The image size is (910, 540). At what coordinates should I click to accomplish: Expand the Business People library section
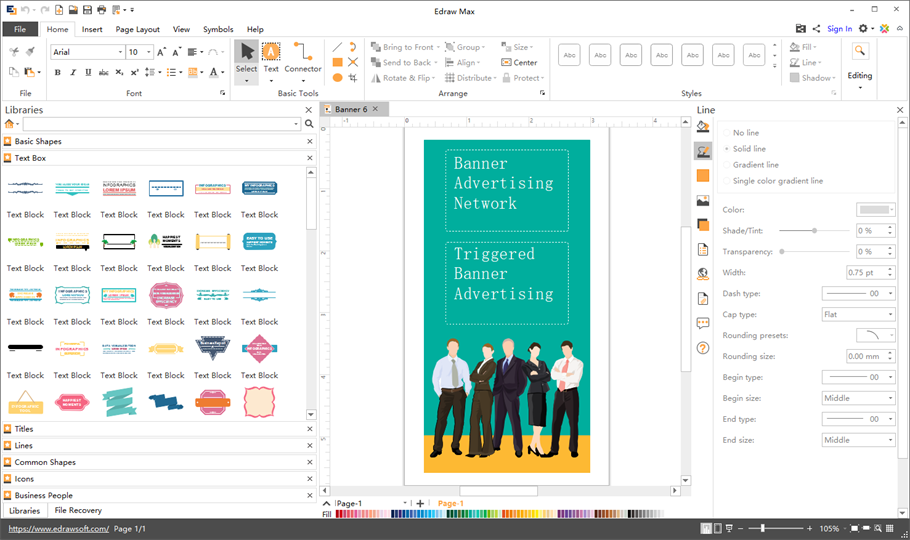[x=43, y=495]
